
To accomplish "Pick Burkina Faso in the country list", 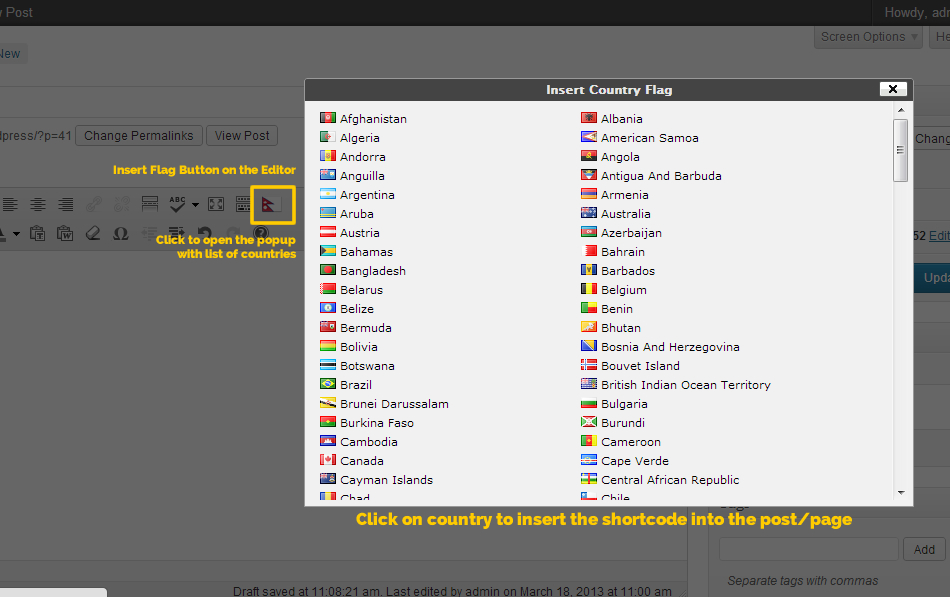I will pyautogui.click(x=377, y=423).
